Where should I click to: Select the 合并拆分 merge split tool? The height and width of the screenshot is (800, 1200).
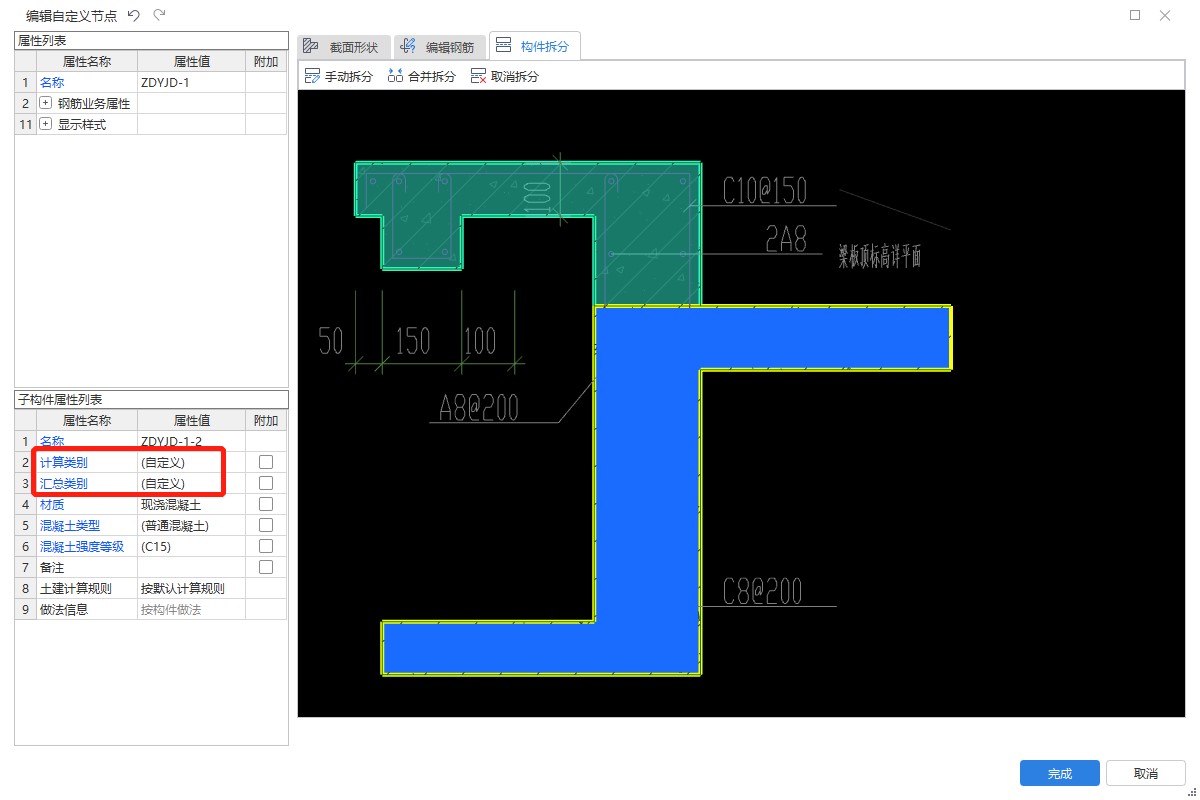tap(421, 76)
